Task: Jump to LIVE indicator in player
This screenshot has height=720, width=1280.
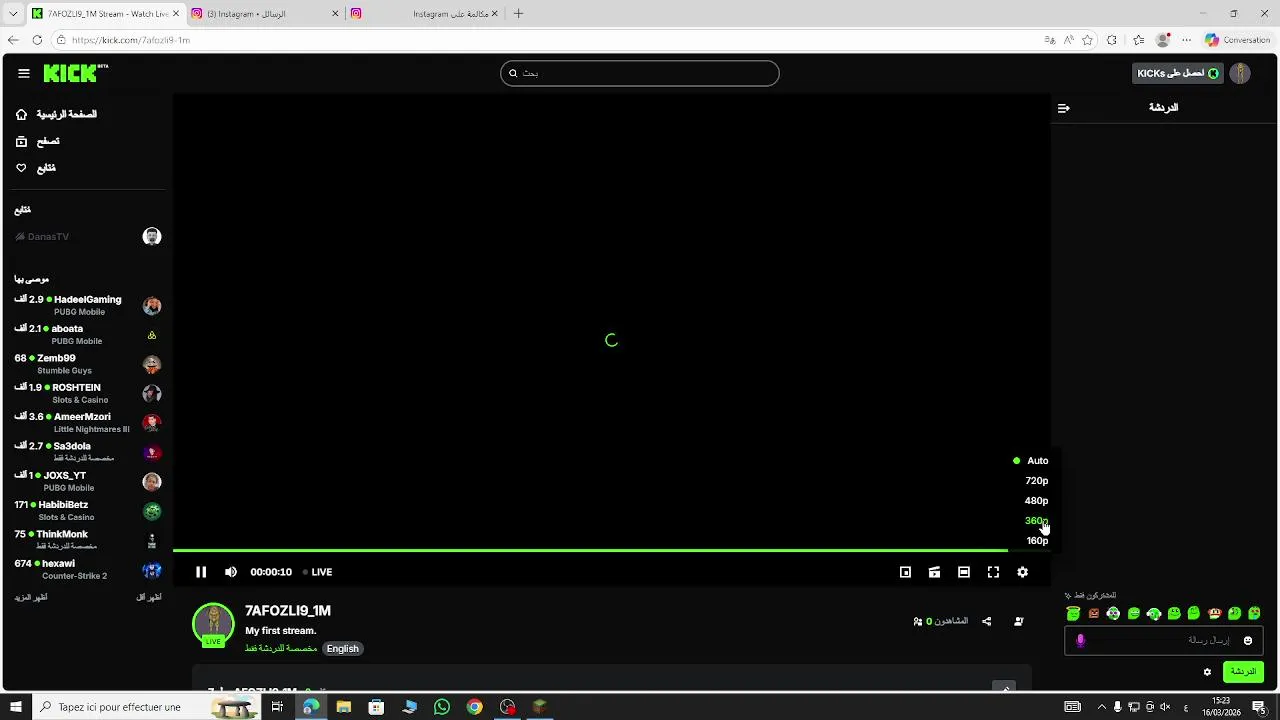Action: tap(318, 572)
